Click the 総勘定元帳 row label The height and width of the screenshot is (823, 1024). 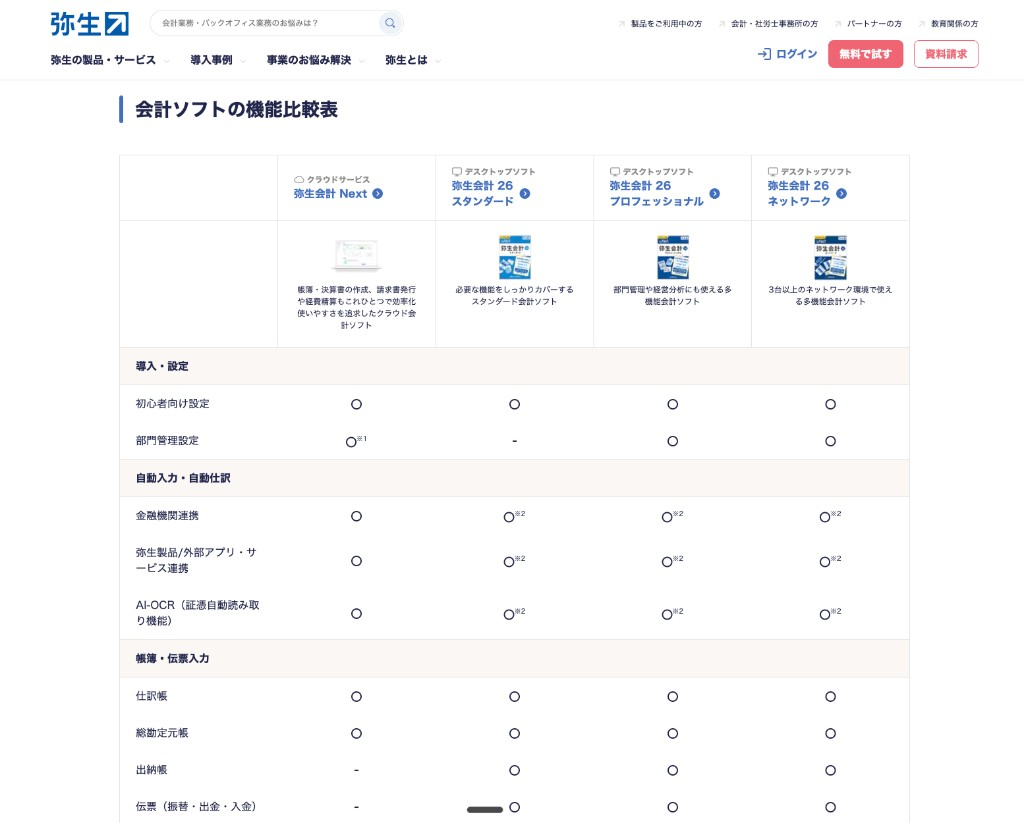tap(162, 733)
